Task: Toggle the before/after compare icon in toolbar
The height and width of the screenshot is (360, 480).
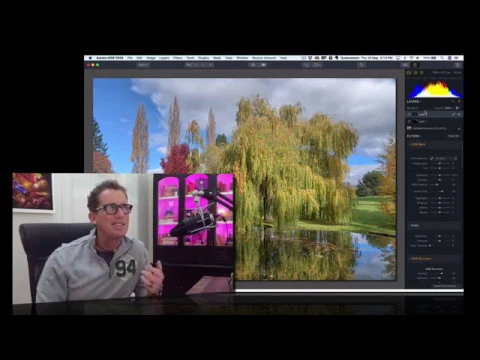Action: point(263,65)
